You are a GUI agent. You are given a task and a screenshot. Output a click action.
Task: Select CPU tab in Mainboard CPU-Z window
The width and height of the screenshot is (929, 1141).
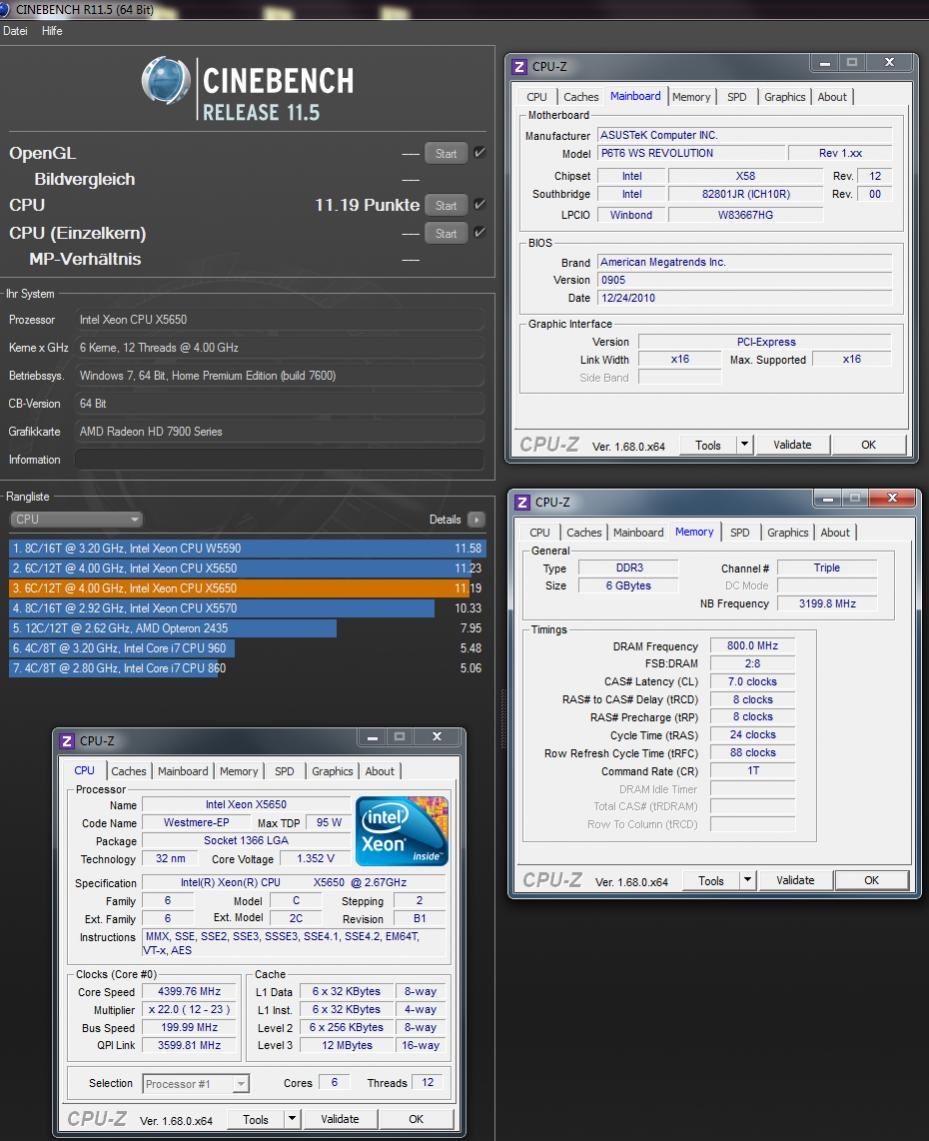(x=536, y=97)
